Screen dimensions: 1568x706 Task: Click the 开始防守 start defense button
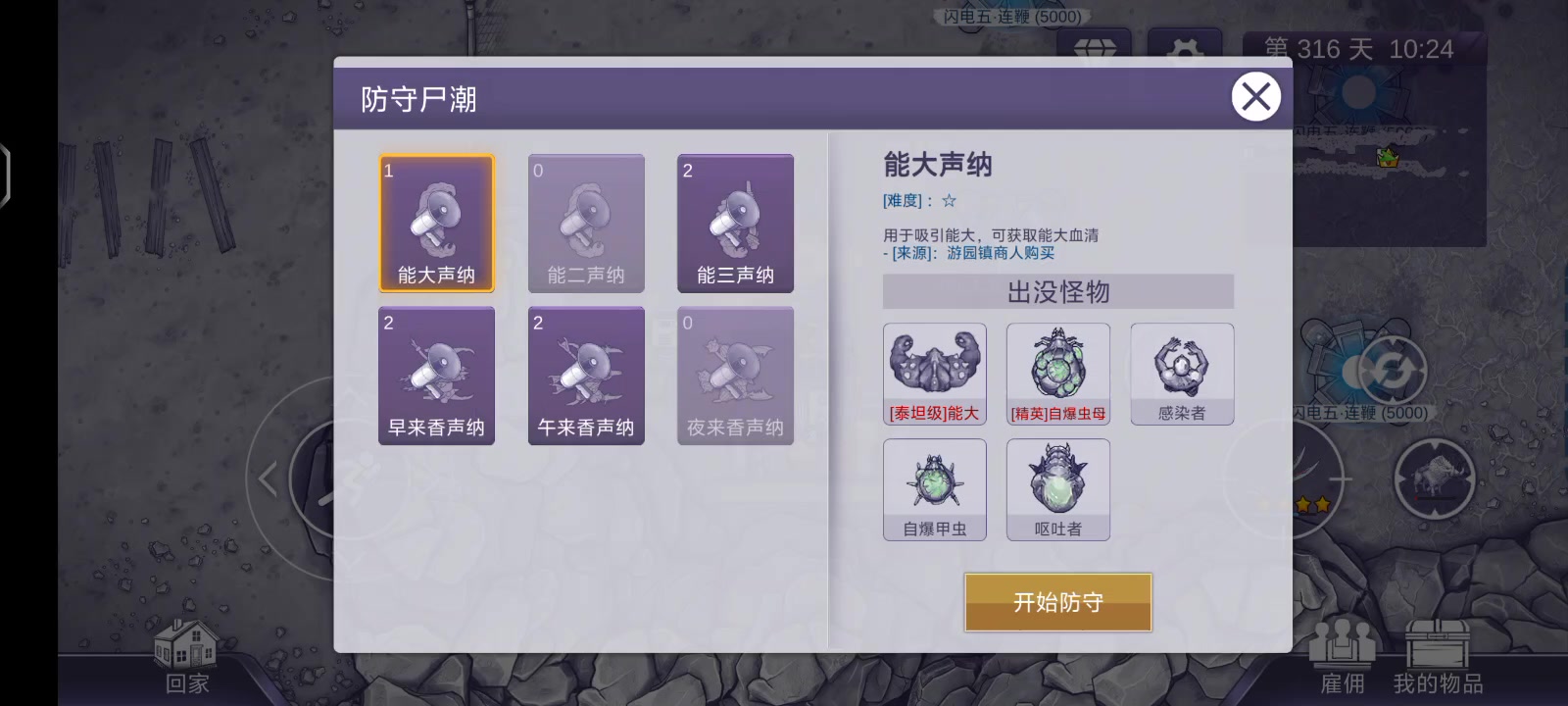point(1058,602)
